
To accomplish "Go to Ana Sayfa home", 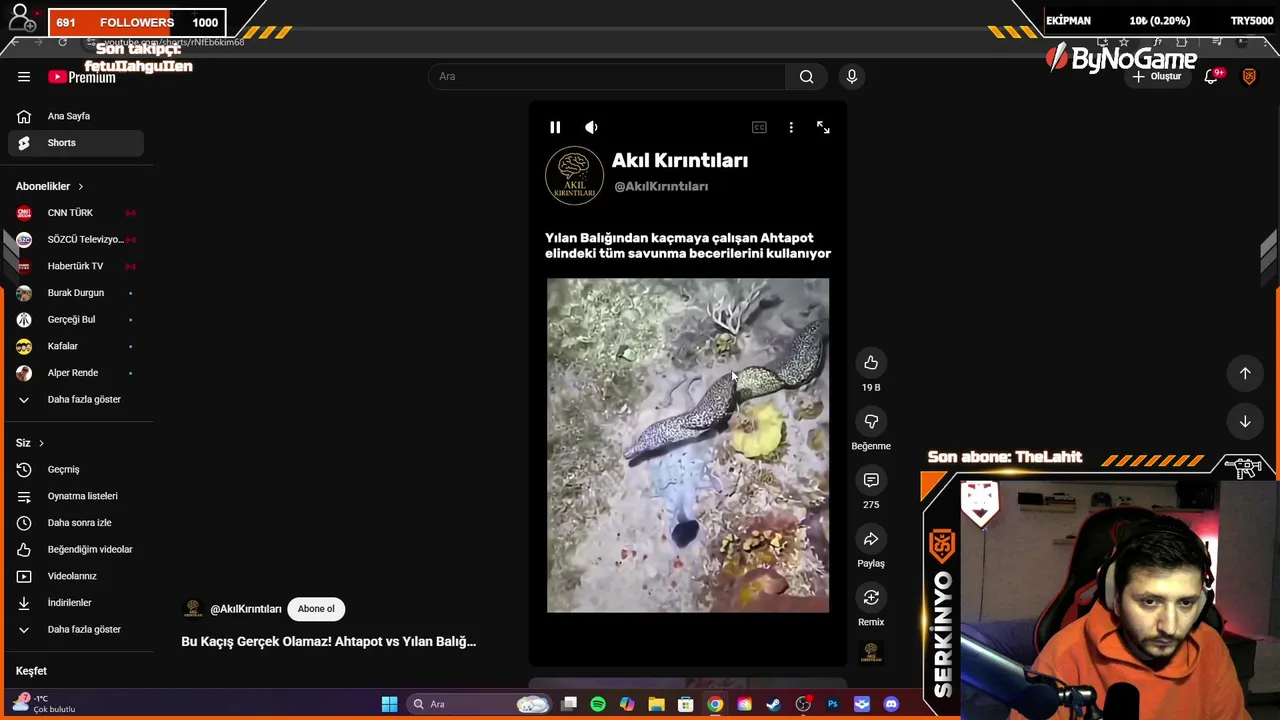I will pos(76,116).
